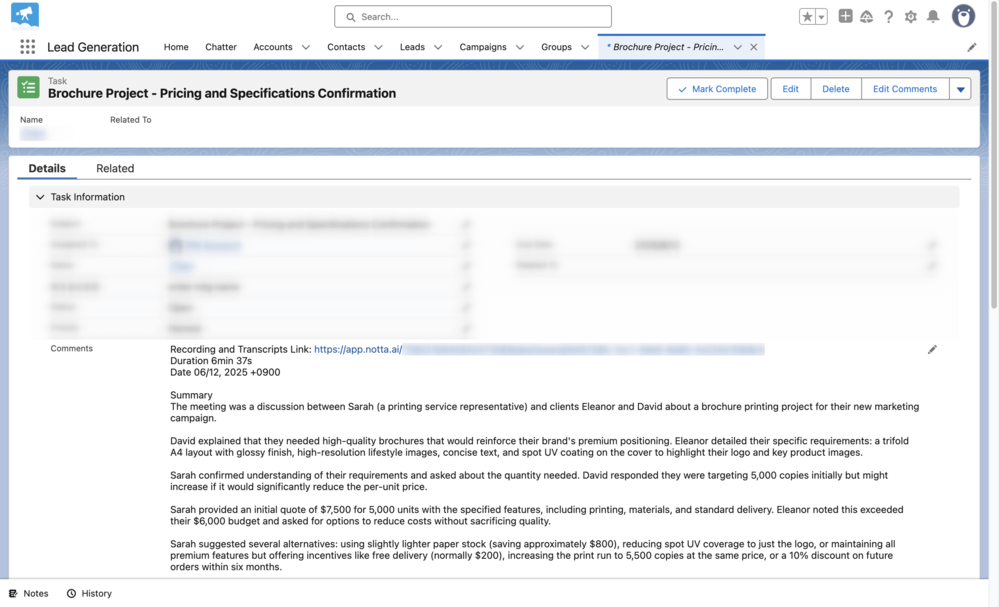Go to the Home tab
Image resolution: width=999 pixels, height=607 pixels.
tap(176, 47)
